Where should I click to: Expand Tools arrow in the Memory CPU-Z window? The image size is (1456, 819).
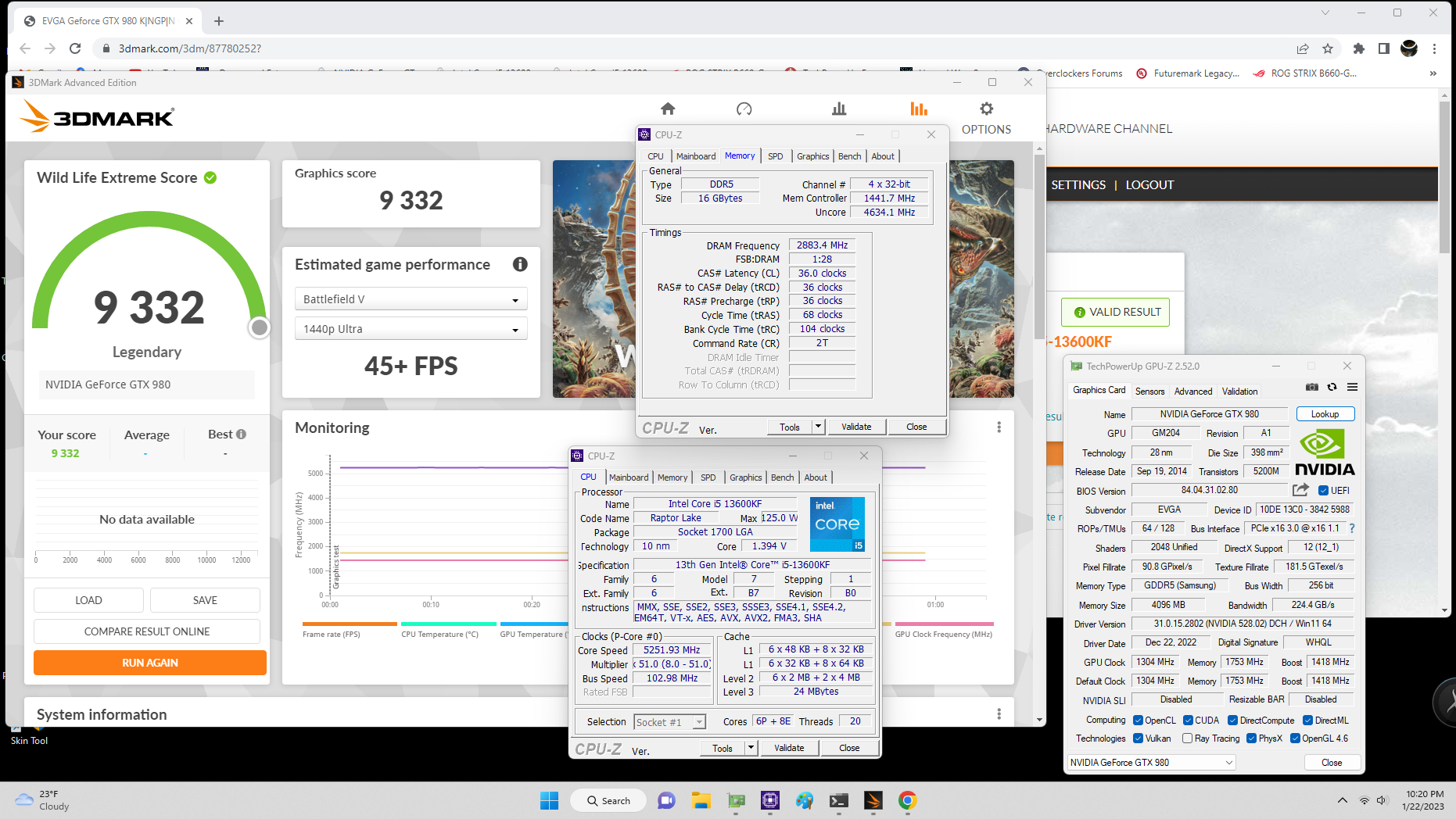click(x=818, y=427)
